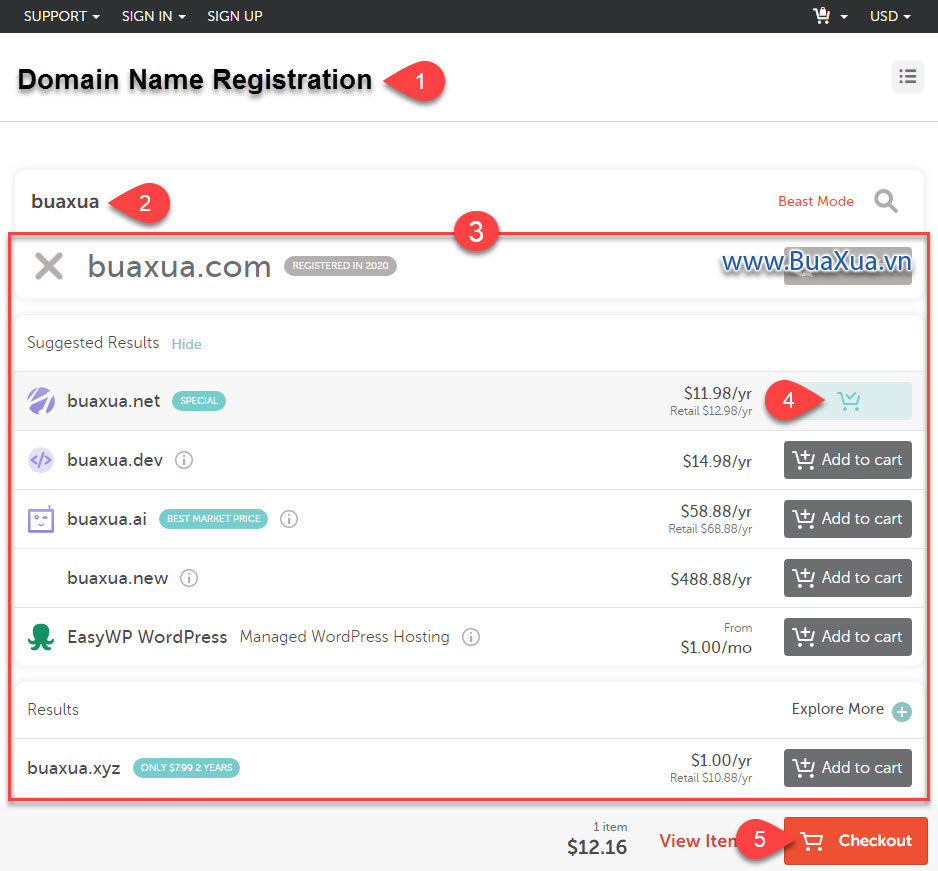Click the buaxua.com domain name

[179, 267]
